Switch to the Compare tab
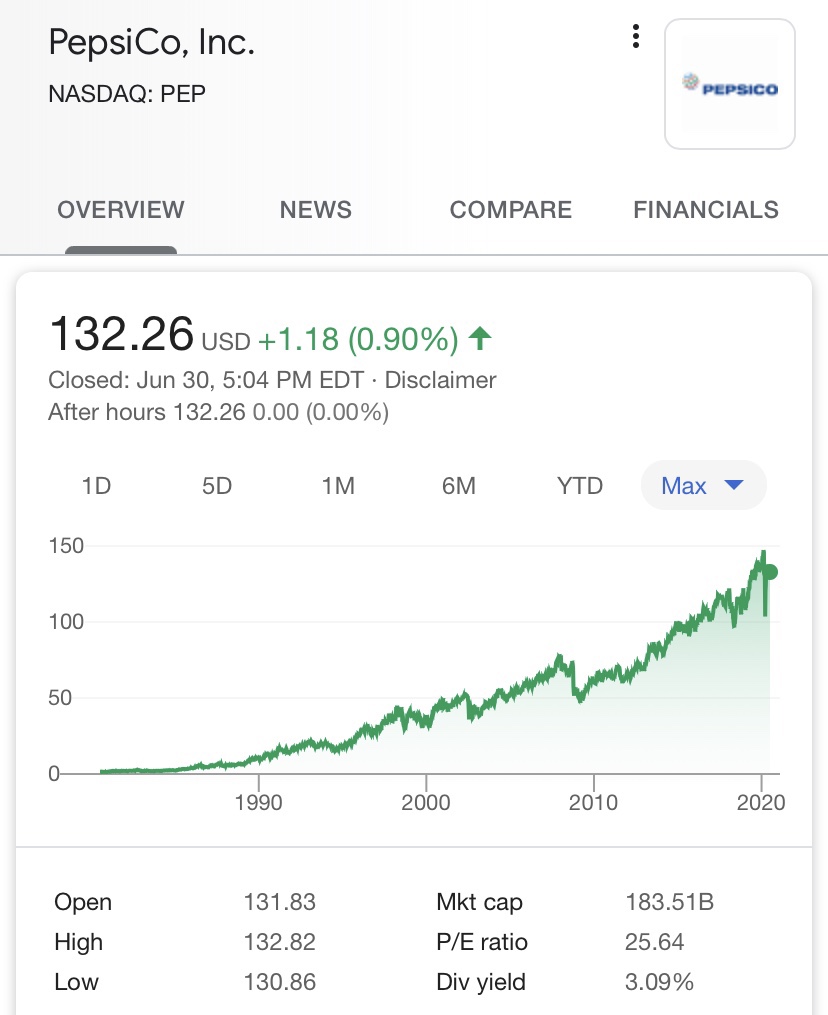Viewport: 828px width, 1015px height. (511, 210)
